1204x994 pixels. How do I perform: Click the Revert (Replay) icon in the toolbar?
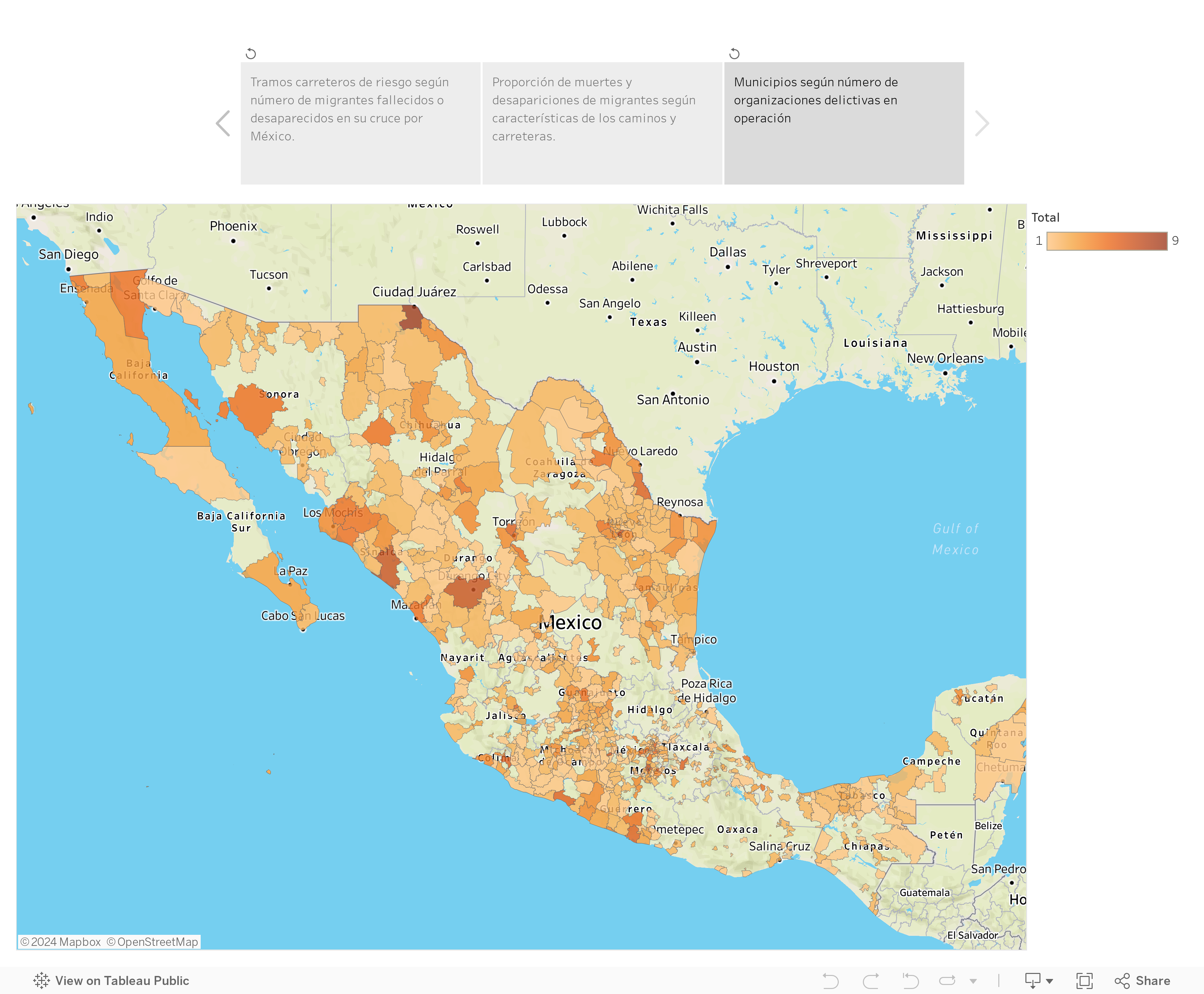pos(910,981)
